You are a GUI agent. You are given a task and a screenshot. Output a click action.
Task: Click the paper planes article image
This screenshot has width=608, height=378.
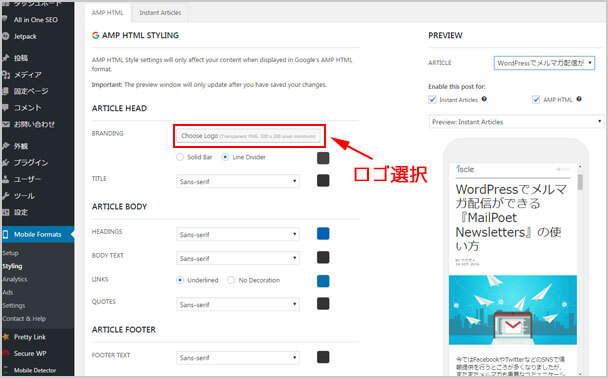pyautogui.click(x=513, y=310)
